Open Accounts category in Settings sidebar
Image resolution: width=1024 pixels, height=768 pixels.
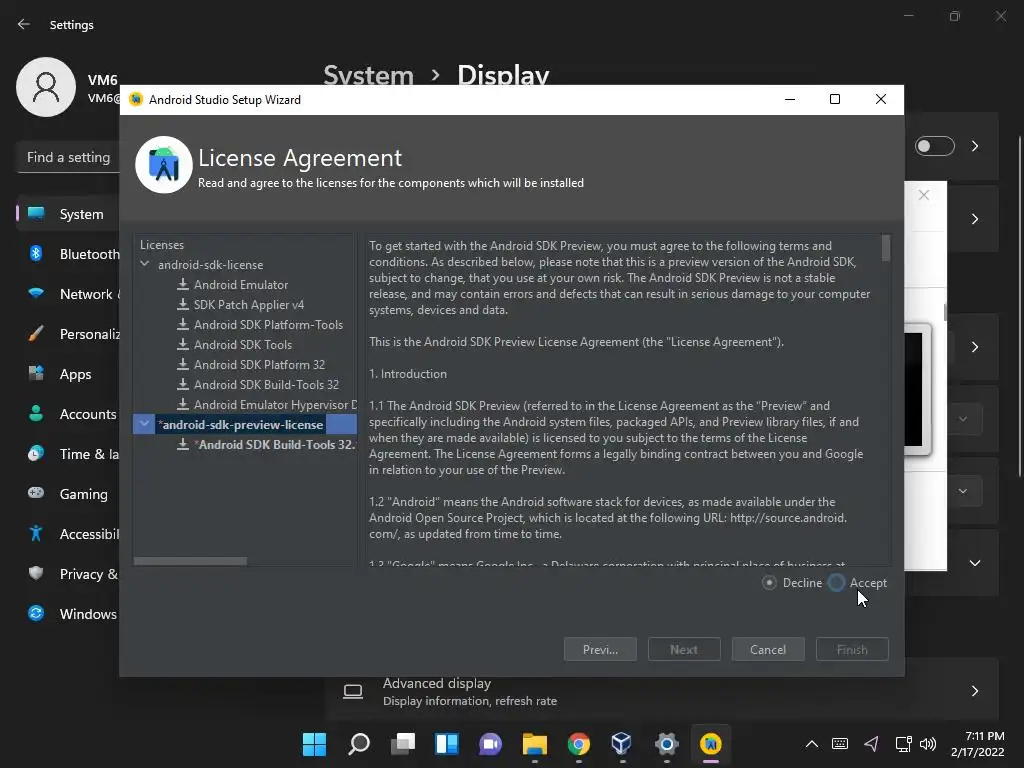pyautogui.click(x=69, y=414)
